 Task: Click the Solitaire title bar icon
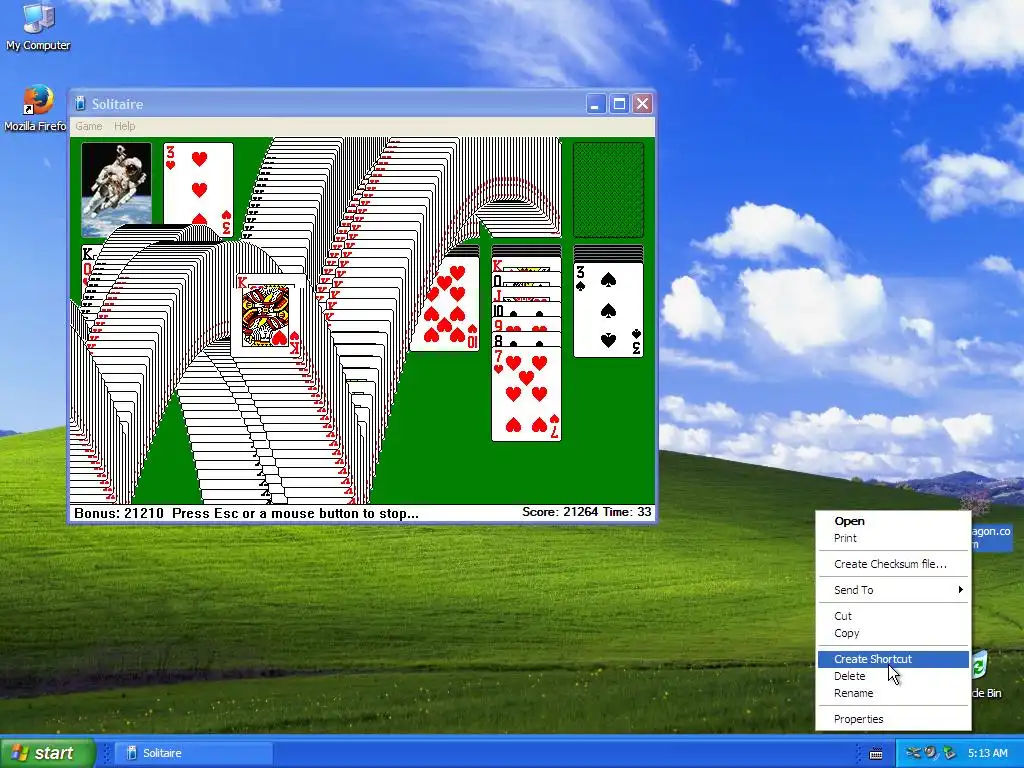pos(80,104)
